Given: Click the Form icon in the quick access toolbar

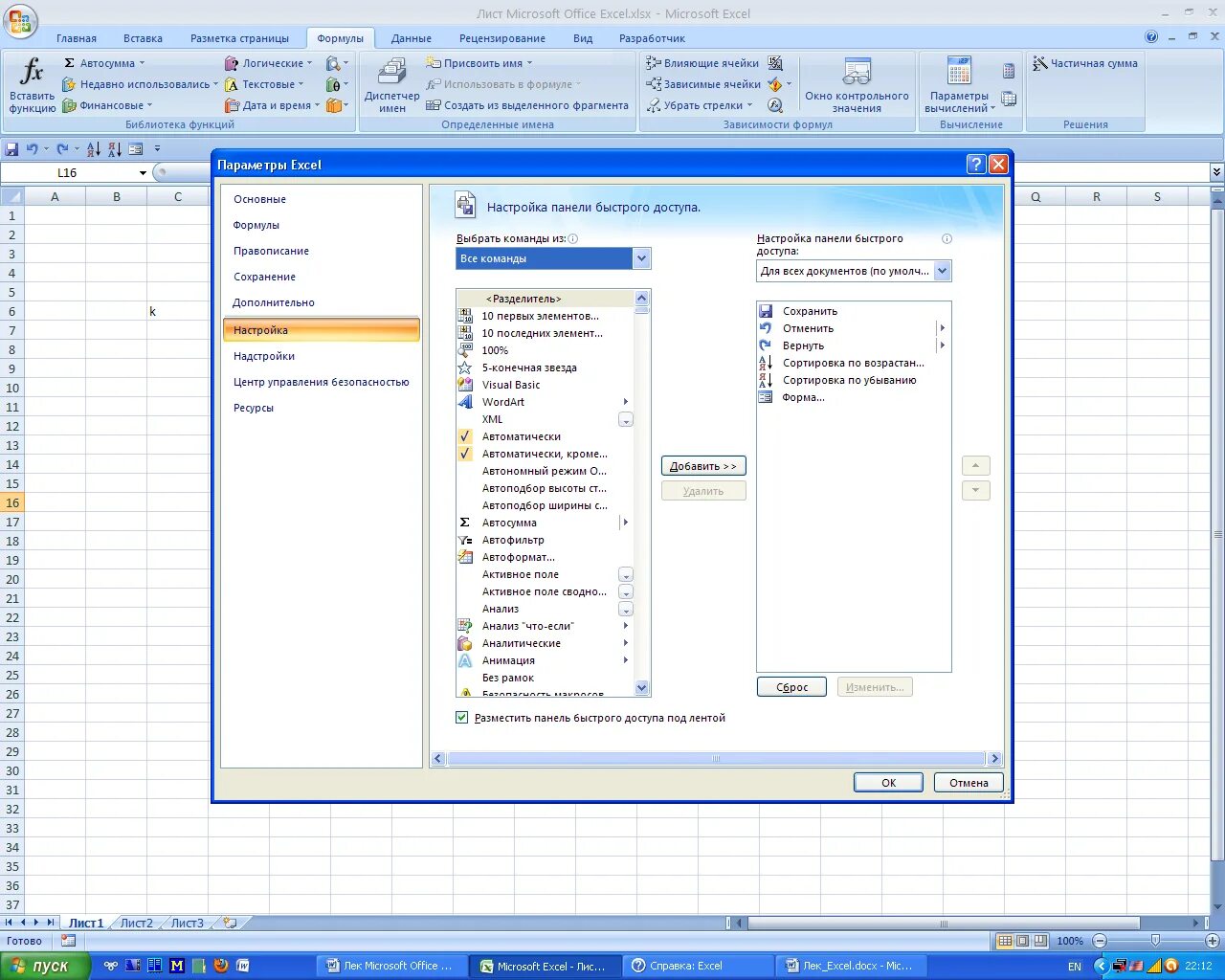Looking at the screenshot, I should coord(136,149).
